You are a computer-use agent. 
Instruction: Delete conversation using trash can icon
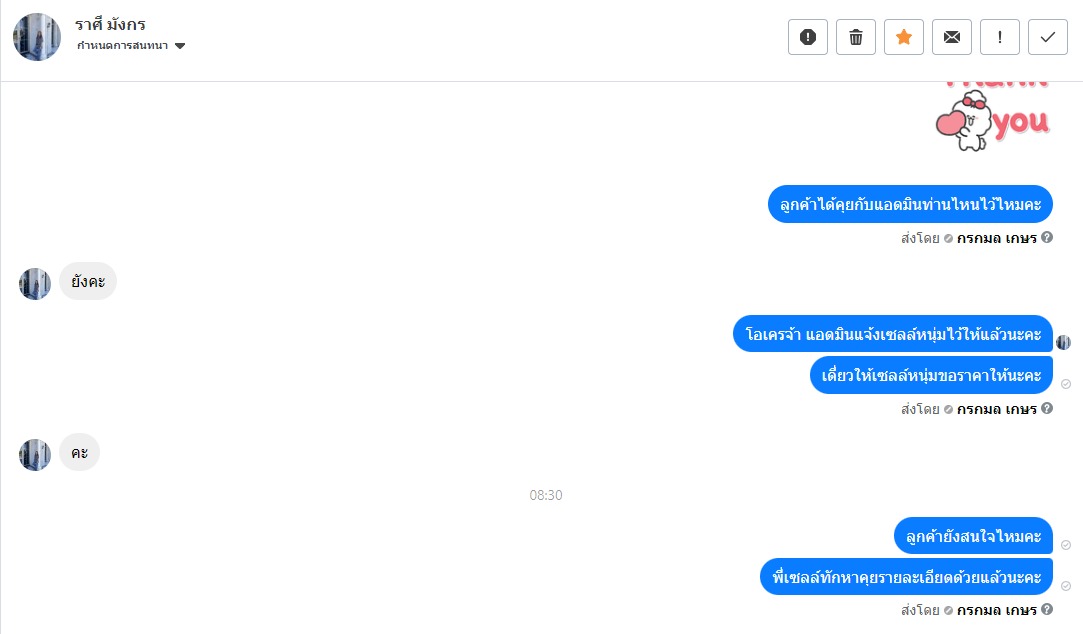tap(856, 37)
